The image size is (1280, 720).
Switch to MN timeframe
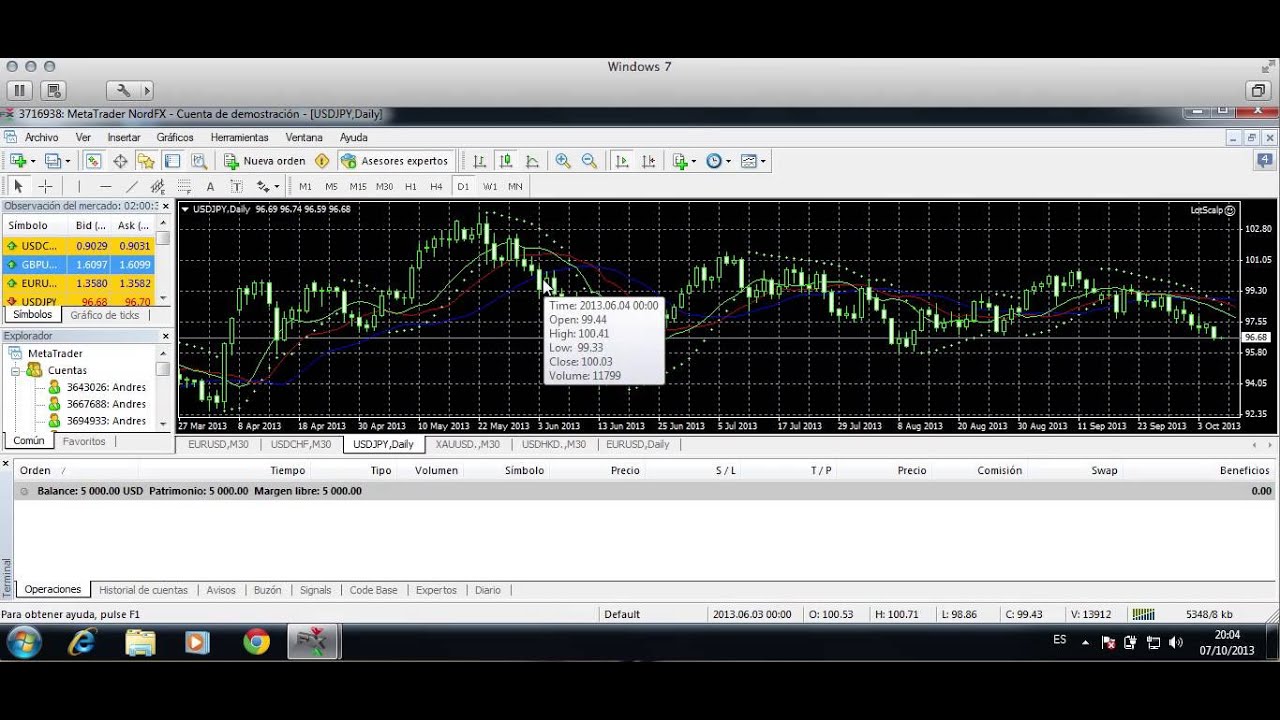(515, 186)
